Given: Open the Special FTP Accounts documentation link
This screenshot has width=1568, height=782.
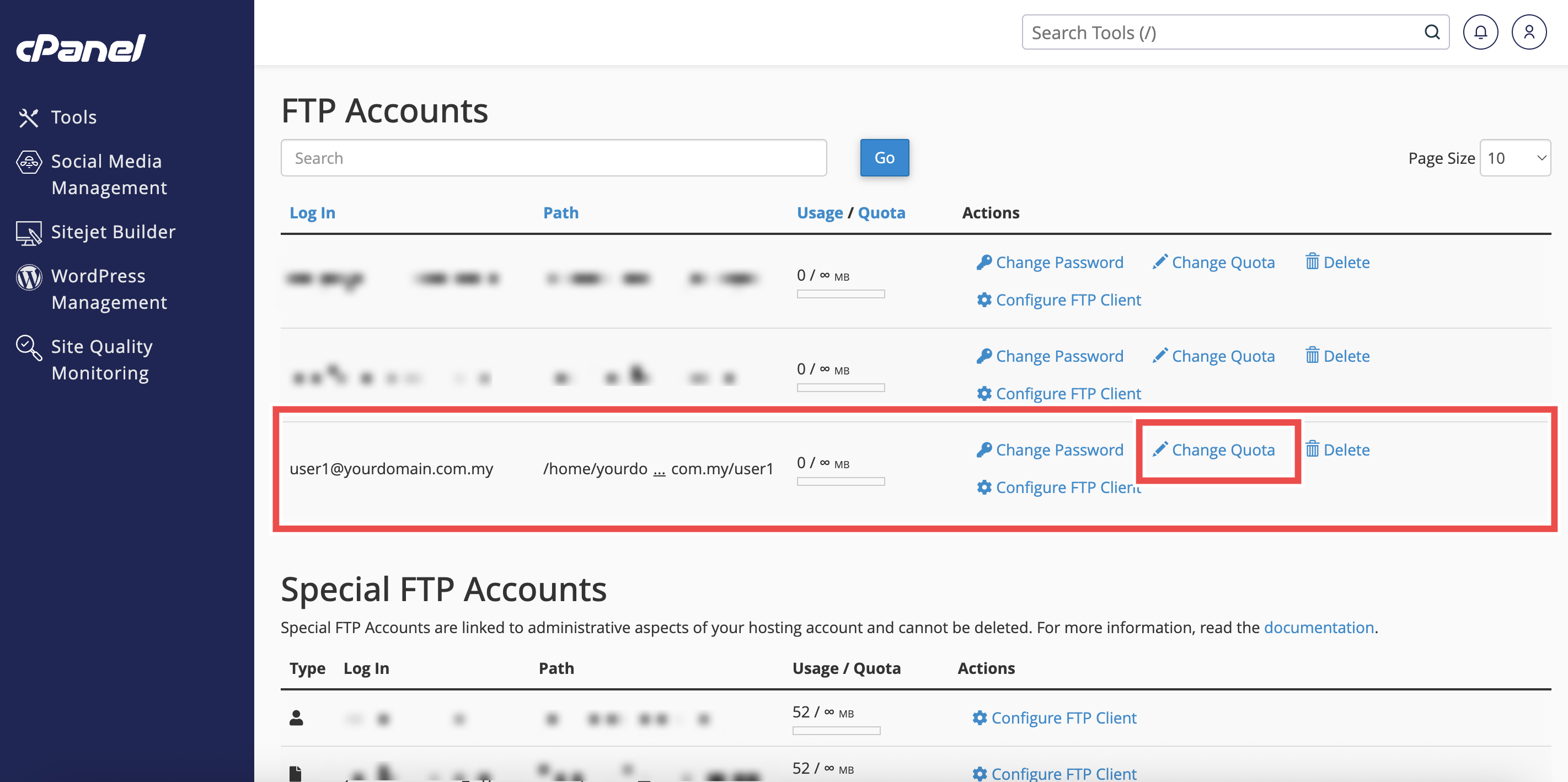Looking at the screenshot, I should click(1319, 628).
